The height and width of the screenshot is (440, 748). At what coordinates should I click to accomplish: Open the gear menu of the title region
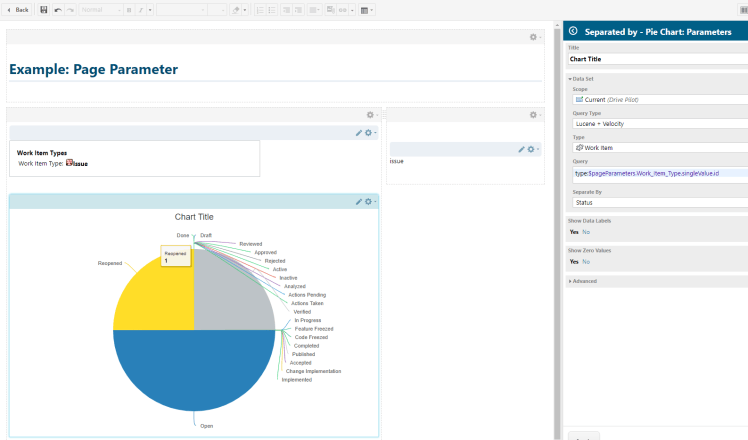tap(533, 37)
